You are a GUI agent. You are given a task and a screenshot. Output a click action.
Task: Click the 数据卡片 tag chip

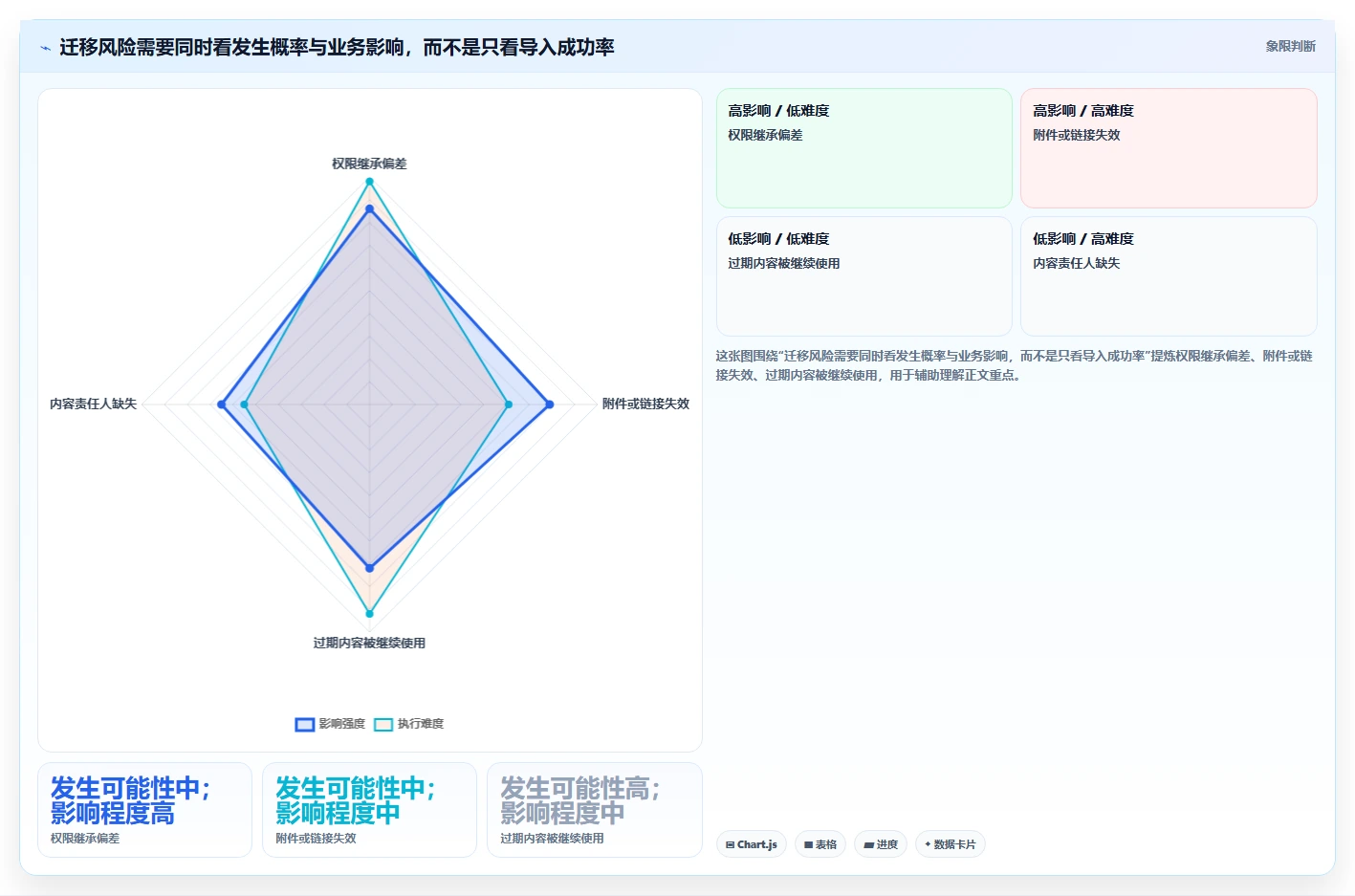(951, 844)
